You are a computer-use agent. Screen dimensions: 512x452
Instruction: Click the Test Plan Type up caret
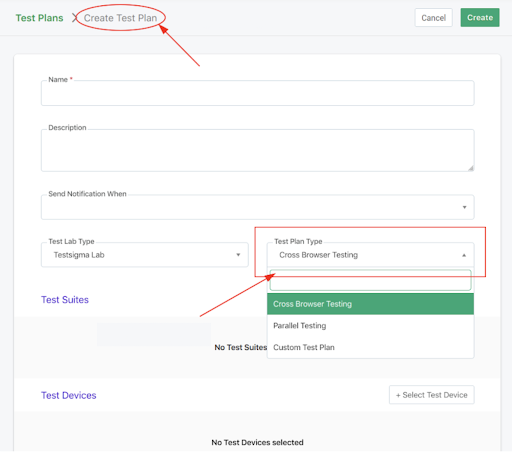[x=464, y=255]
